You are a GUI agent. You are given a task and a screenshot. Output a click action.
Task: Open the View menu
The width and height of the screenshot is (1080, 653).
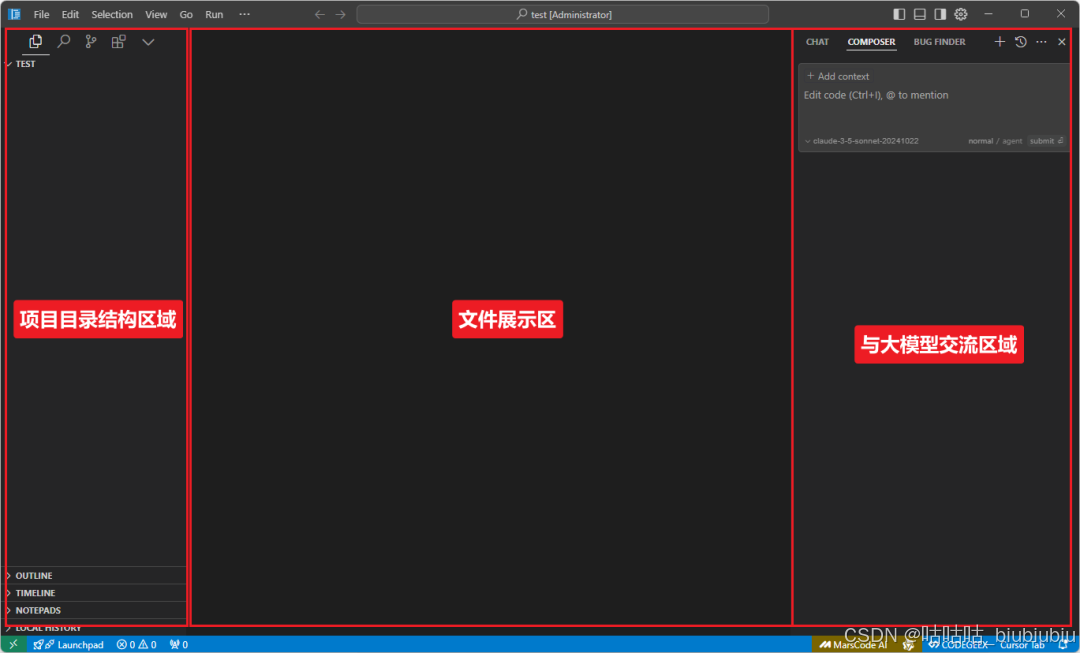(156, 14)
